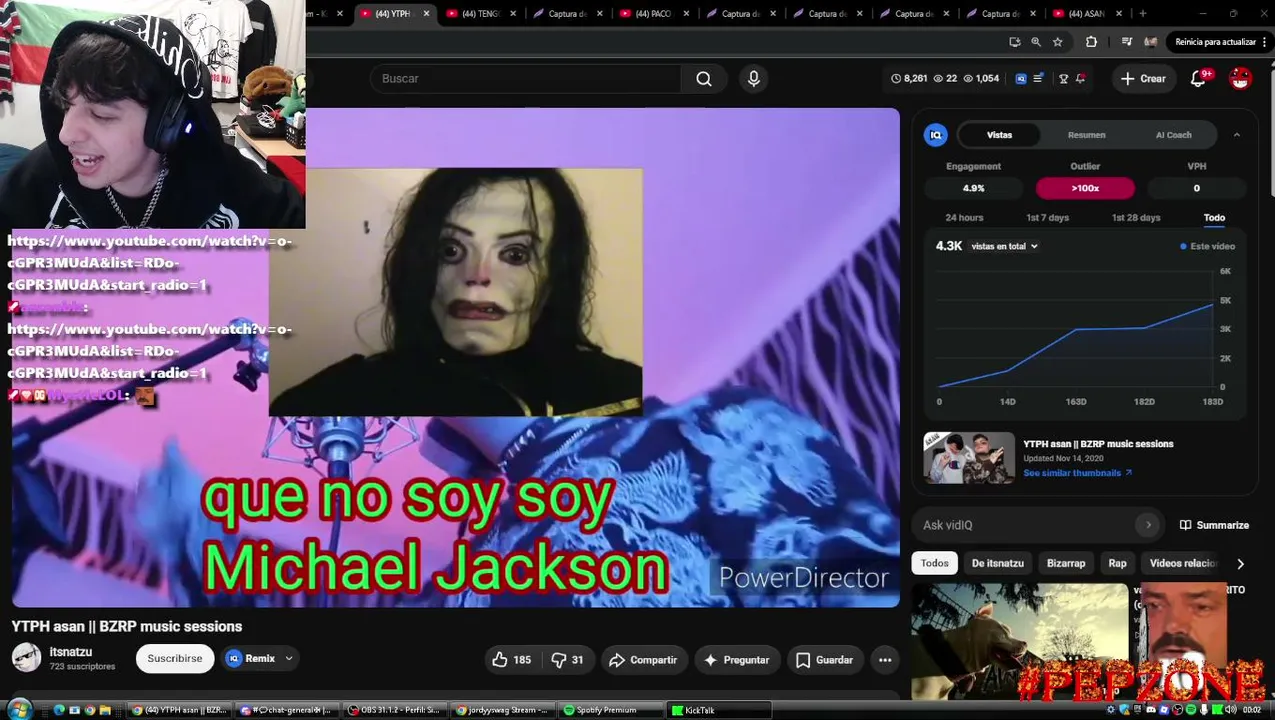
Task: Select the Vistas toggle in vidIQ panel
Action: [999, 135]
